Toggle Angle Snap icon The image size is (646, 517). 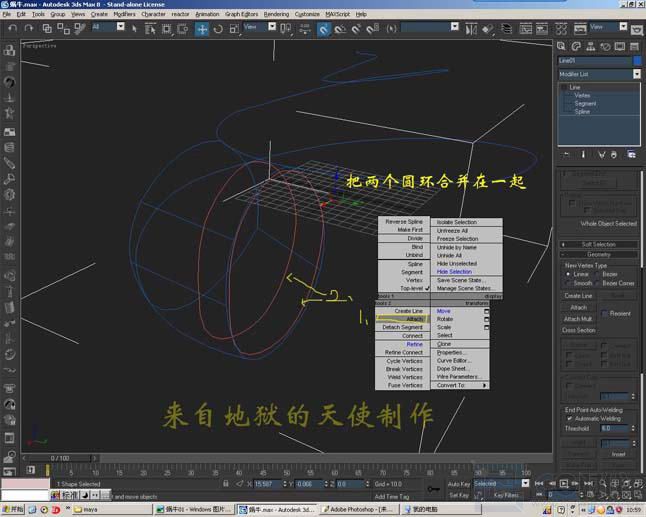[x=340, y=29]
